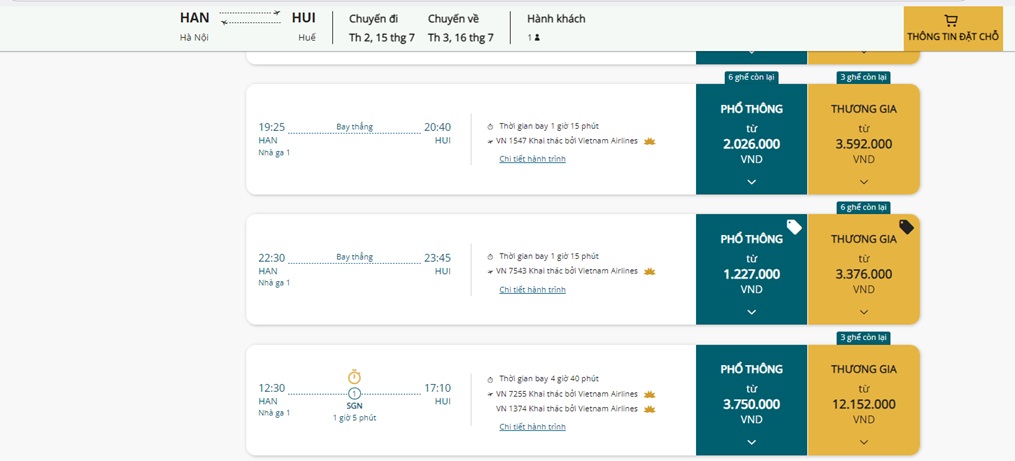
Task: Open the Thông tin đặt chỗ button
Action: (953, 29)
